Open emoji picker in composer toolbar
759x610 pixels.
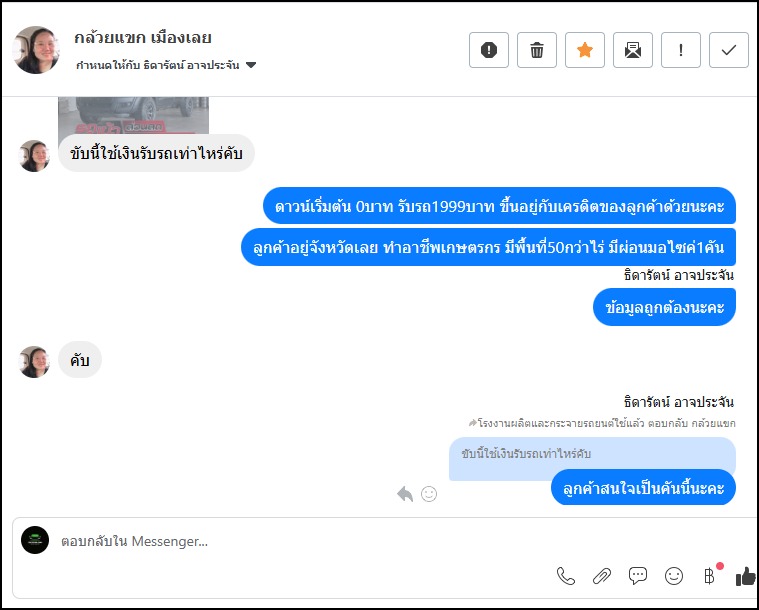[674, 576]
